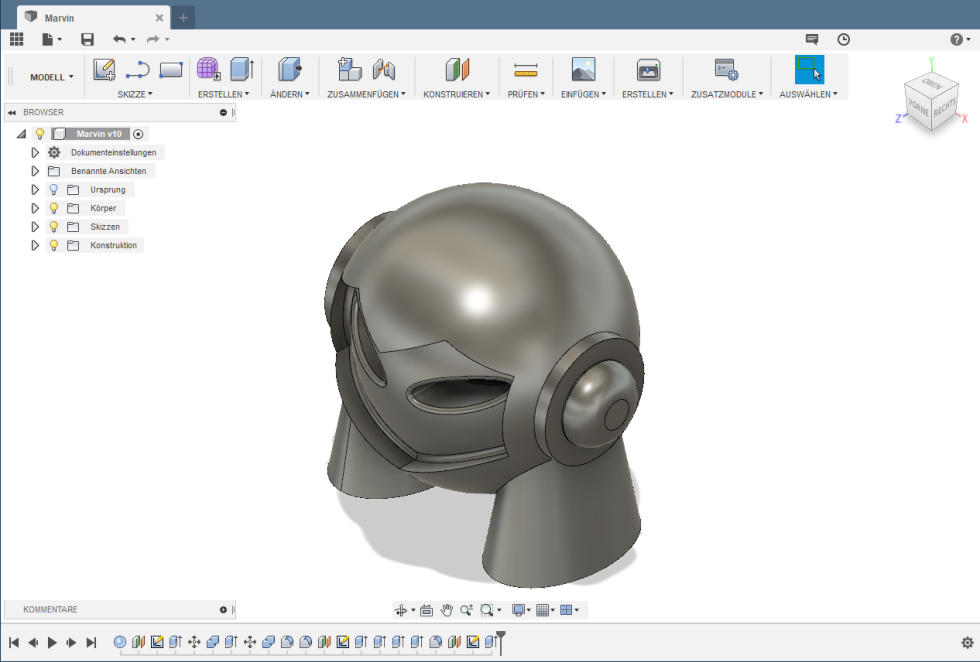Viewport: 980px width, 662px height.
Task: Click the insert image icon above EINFÜGEN
Action: pyautogui.click(x=583, y=69)
